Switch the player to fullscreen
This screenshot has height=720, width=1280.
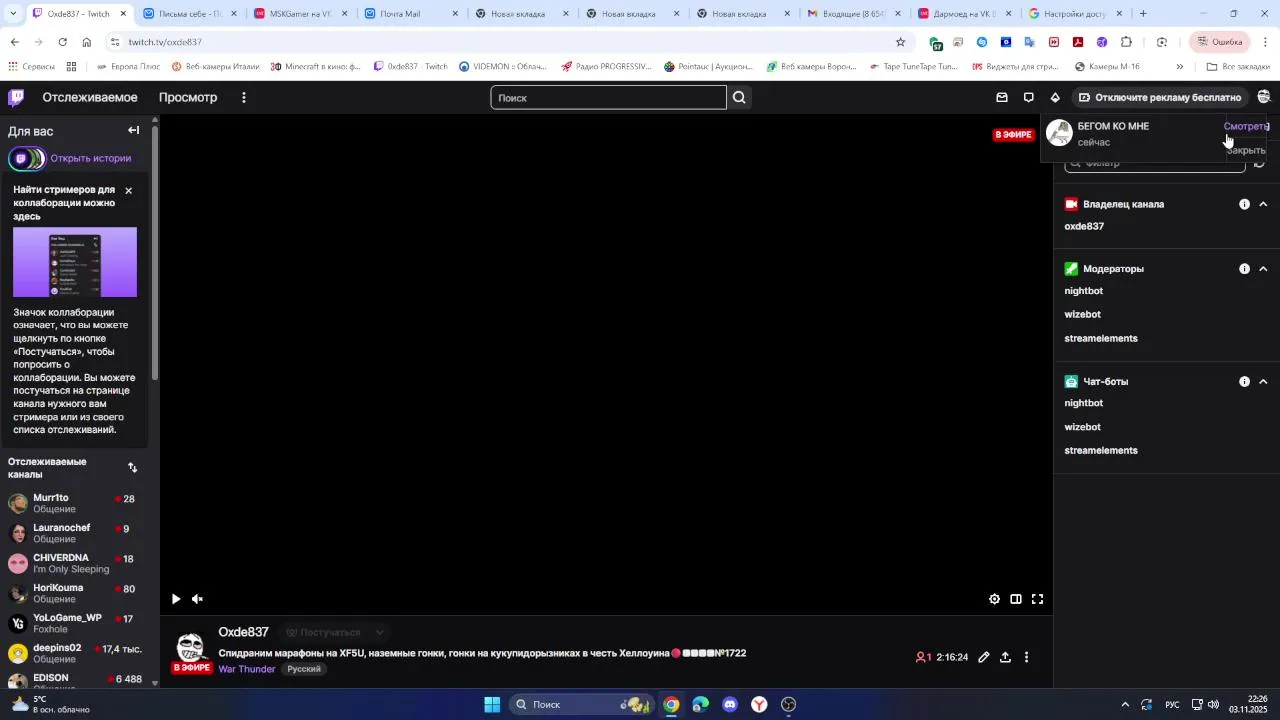click(1038, 599)
